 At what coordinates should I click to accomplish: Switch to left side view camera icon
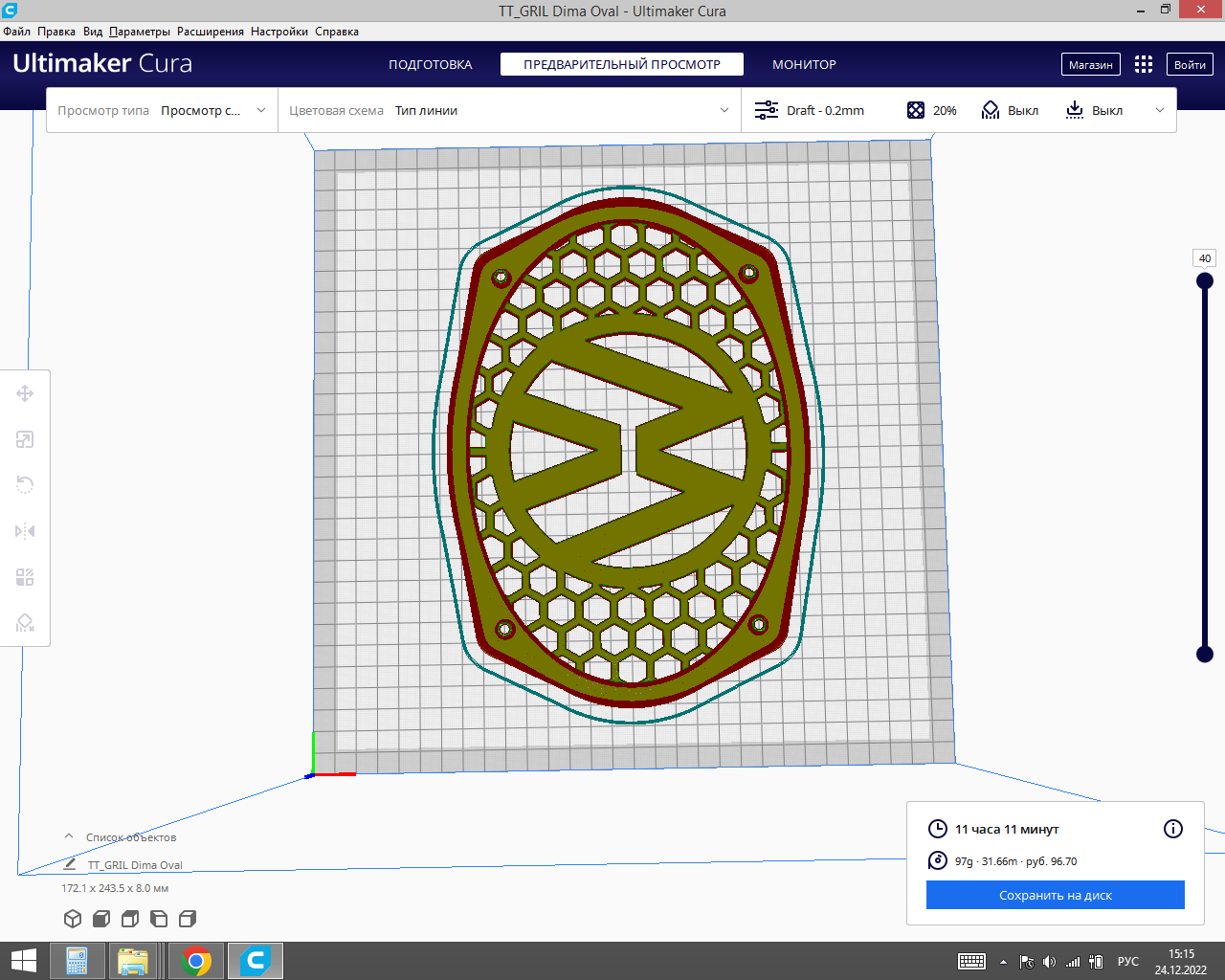click(159, 919)
